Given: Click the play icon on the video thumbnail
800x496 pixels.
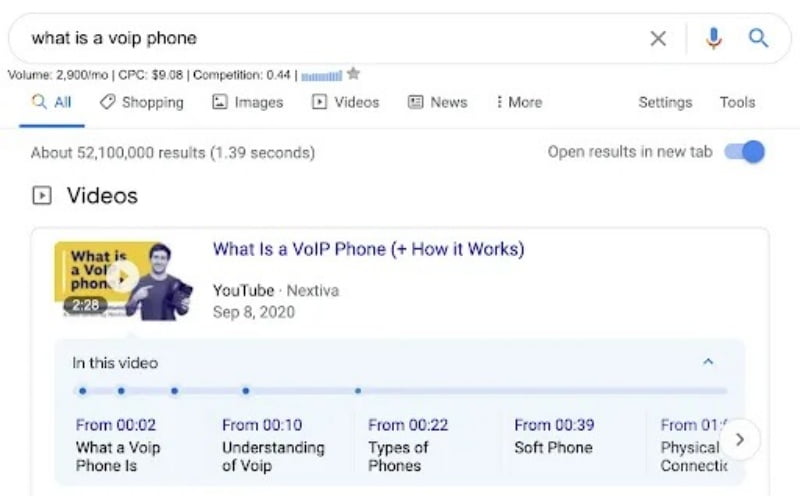Looking at the screenshot, I should (122, 277).
